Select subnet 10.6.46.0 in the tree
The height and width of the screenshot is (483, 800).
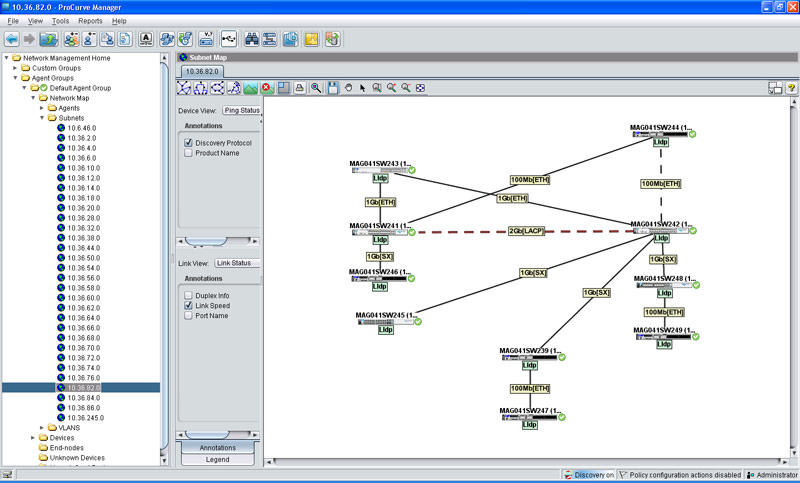pyautogui.click(x=82, y=128)
